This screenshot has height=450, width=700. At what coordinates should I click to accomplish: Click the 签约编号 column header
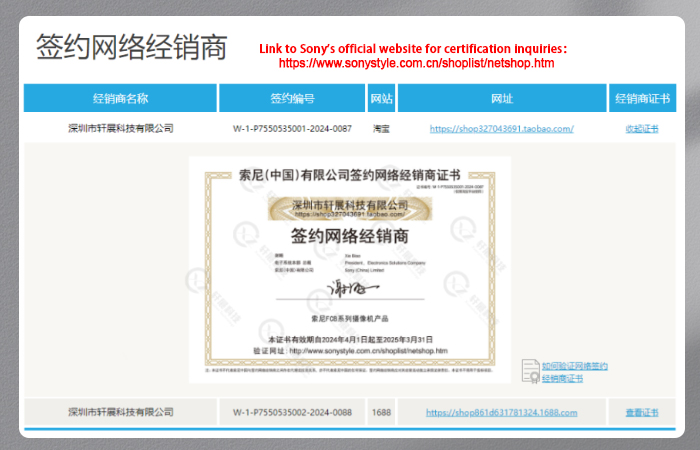[292, 98]
